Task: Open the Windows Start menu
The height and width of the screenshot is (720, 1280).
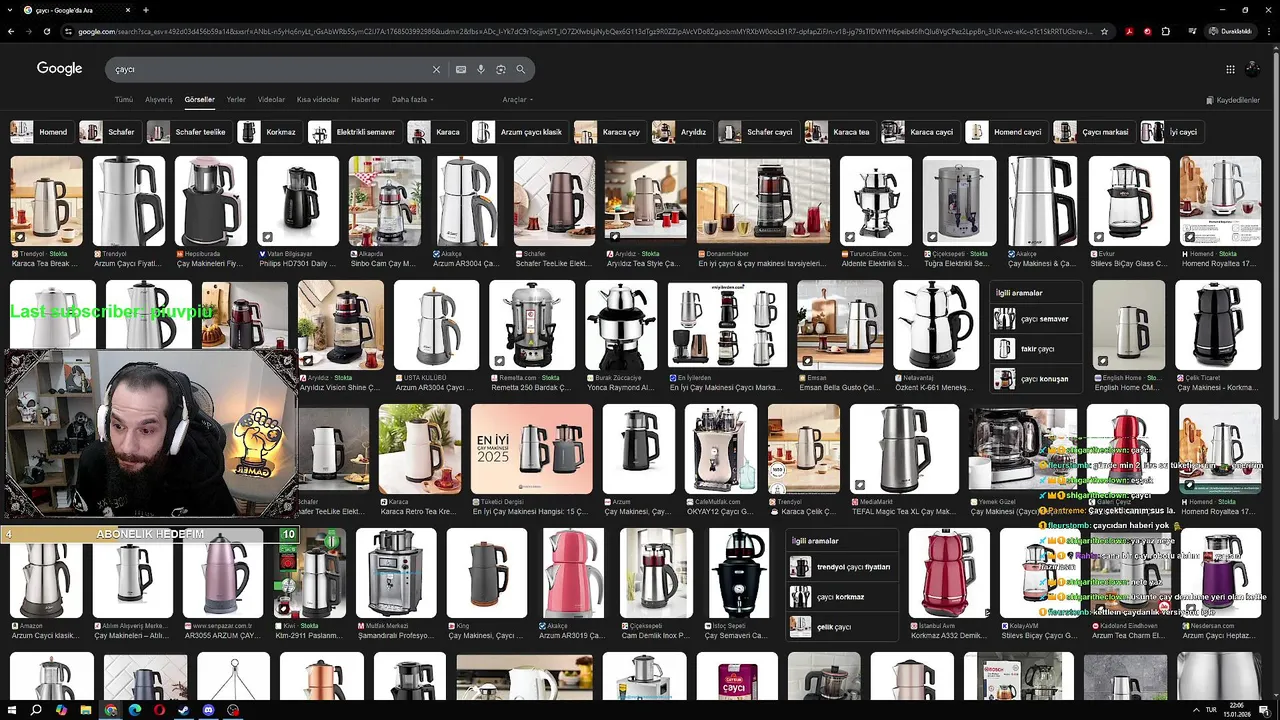Action: coord(11,710)
